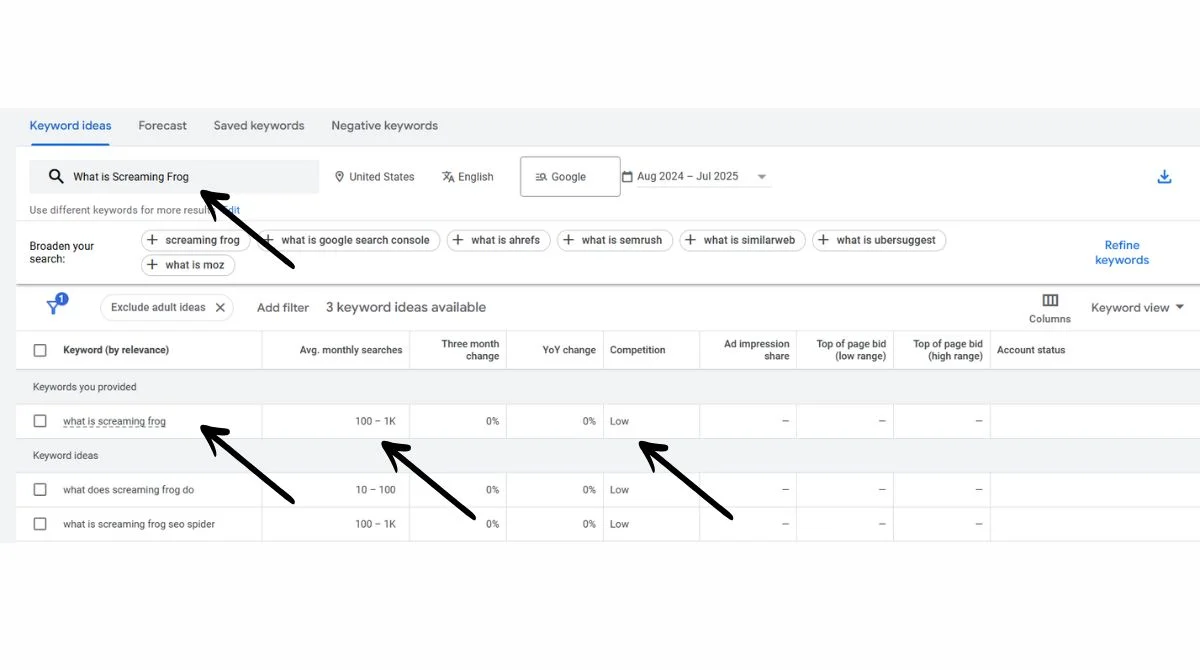
Task: Switch to the Forecast tab
Action: 162,126
